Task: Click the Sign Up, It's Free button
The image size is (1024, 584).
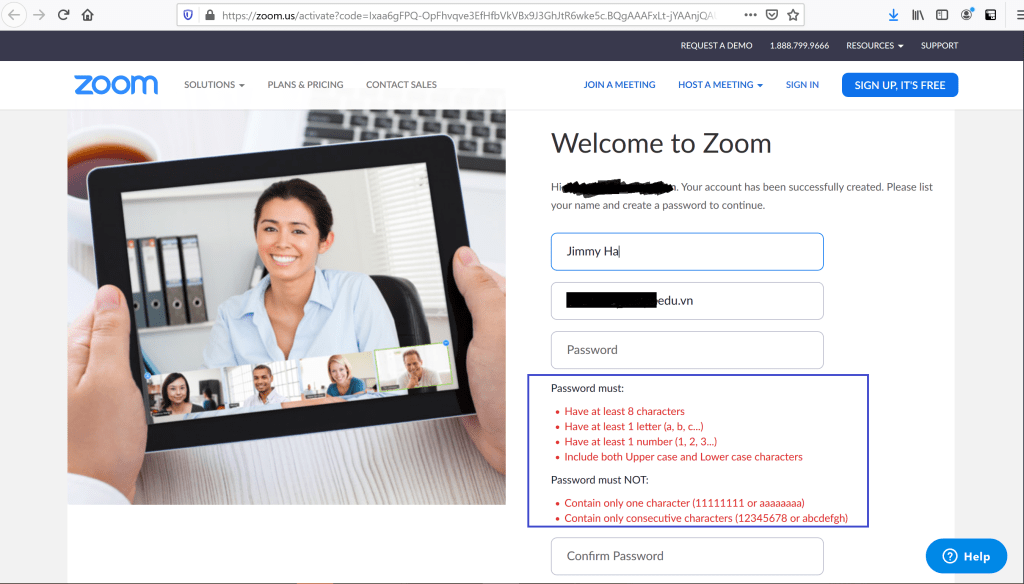Action: (x=899, y=85)
